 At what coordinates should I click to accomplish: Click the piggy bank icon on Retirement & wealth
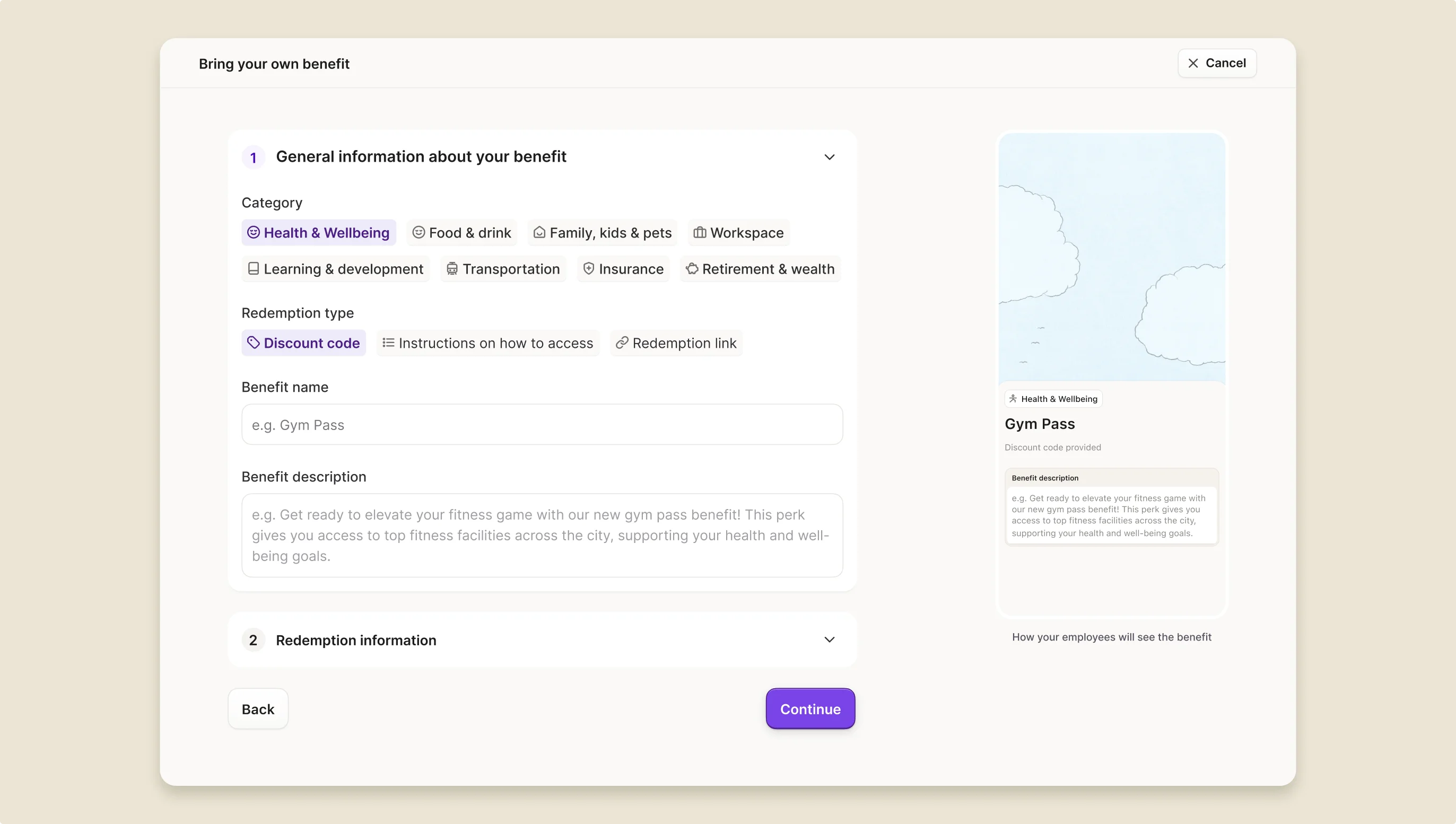[x=692, y=269]
